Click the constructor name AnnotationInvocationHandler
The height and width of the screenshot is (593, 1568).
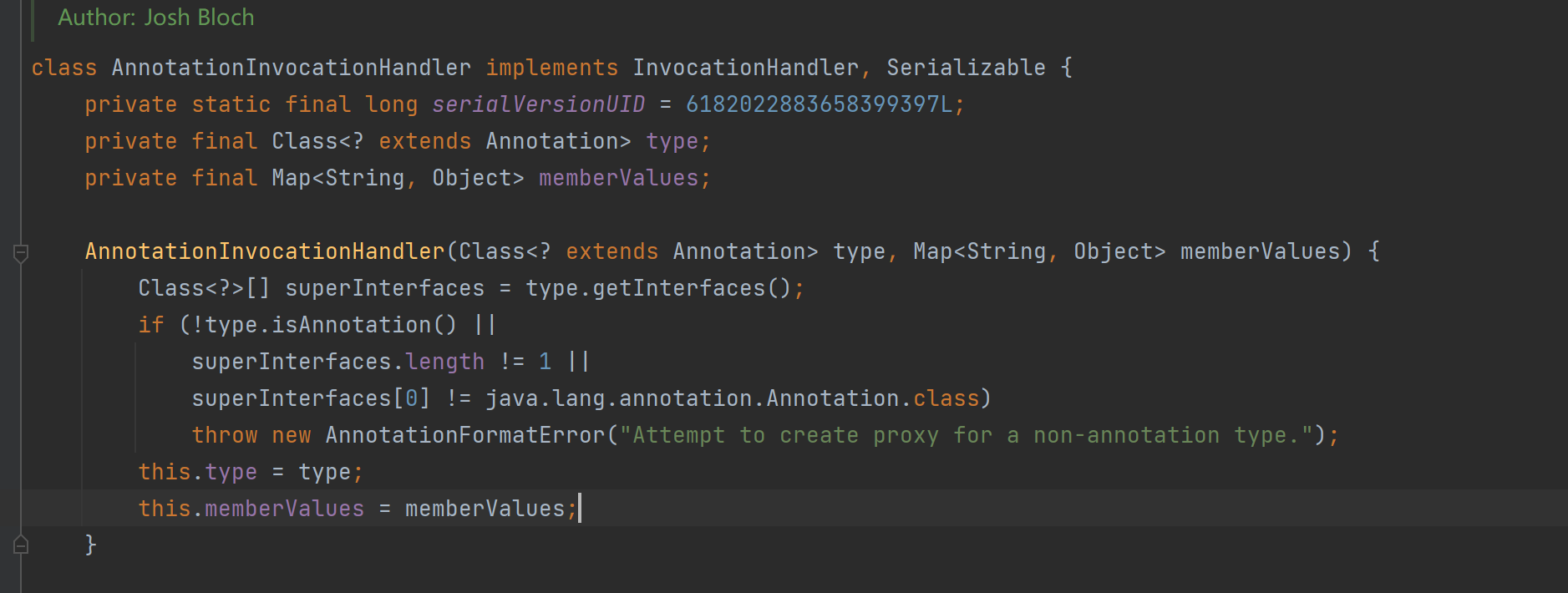coord(265,251)
